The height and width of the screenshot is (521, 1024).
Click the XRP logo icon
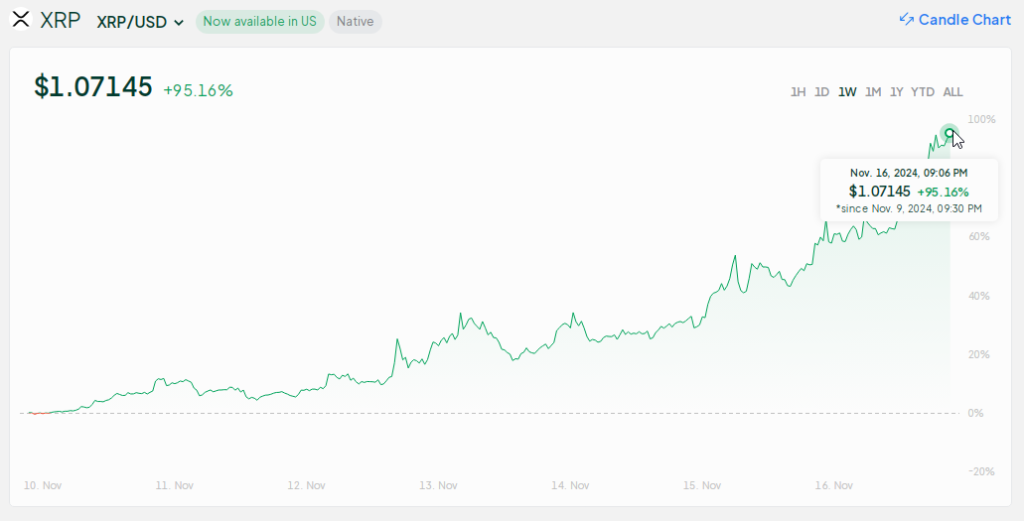click(x=21, y=20)
